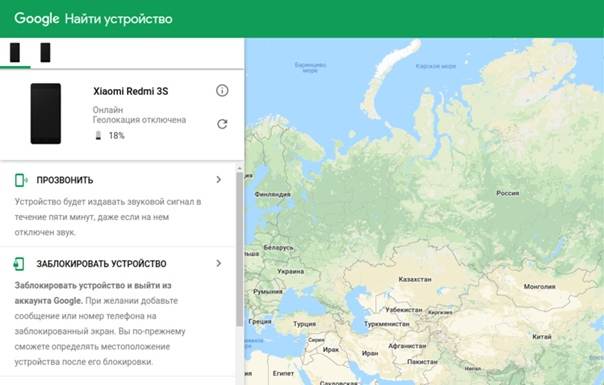
Task: Click the Египет label on the map
Action: [x=283, y=373]
